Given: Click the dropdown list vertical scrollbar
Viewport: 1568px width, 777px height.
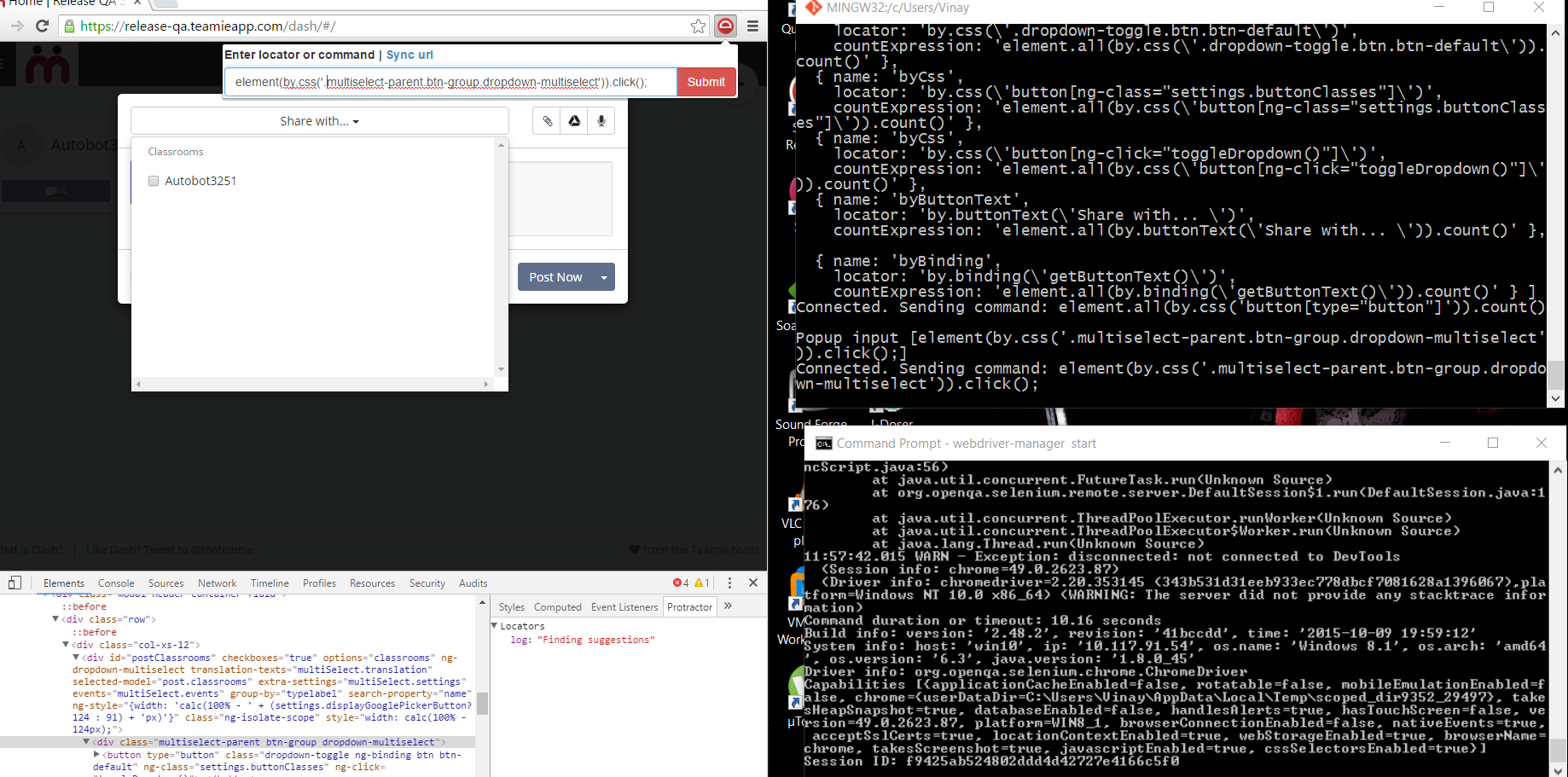Looking at the screenshot, I should click(501, 258).
